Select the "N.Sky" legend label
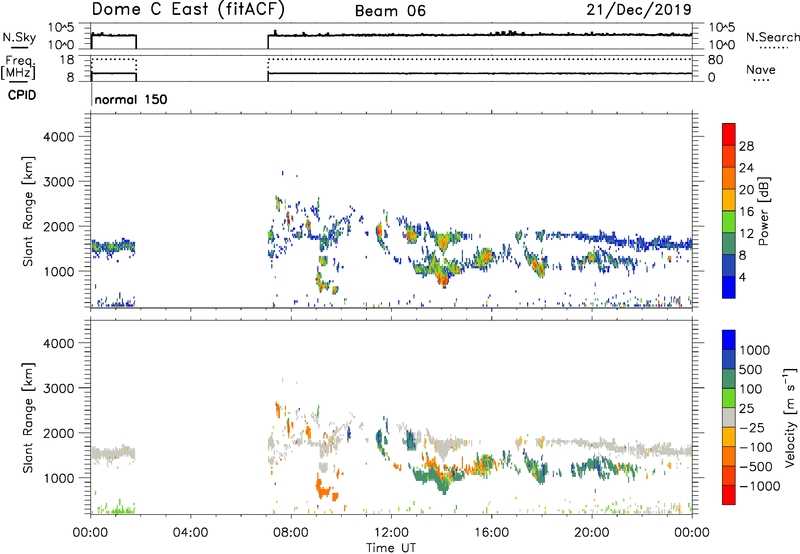Screen dimensions: 800x554 point(19,37)
